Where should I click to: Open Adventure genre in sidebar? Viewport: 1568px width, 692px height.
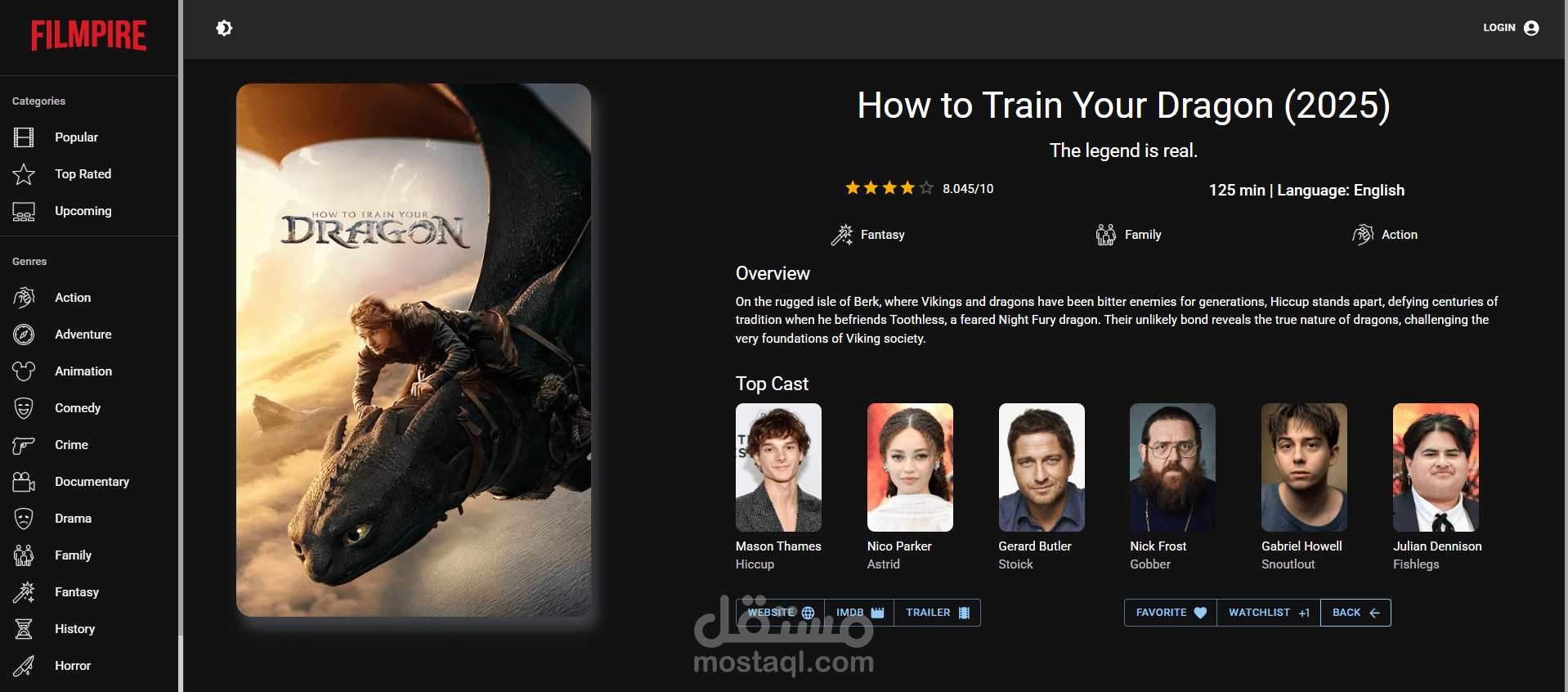click(89, 335)
